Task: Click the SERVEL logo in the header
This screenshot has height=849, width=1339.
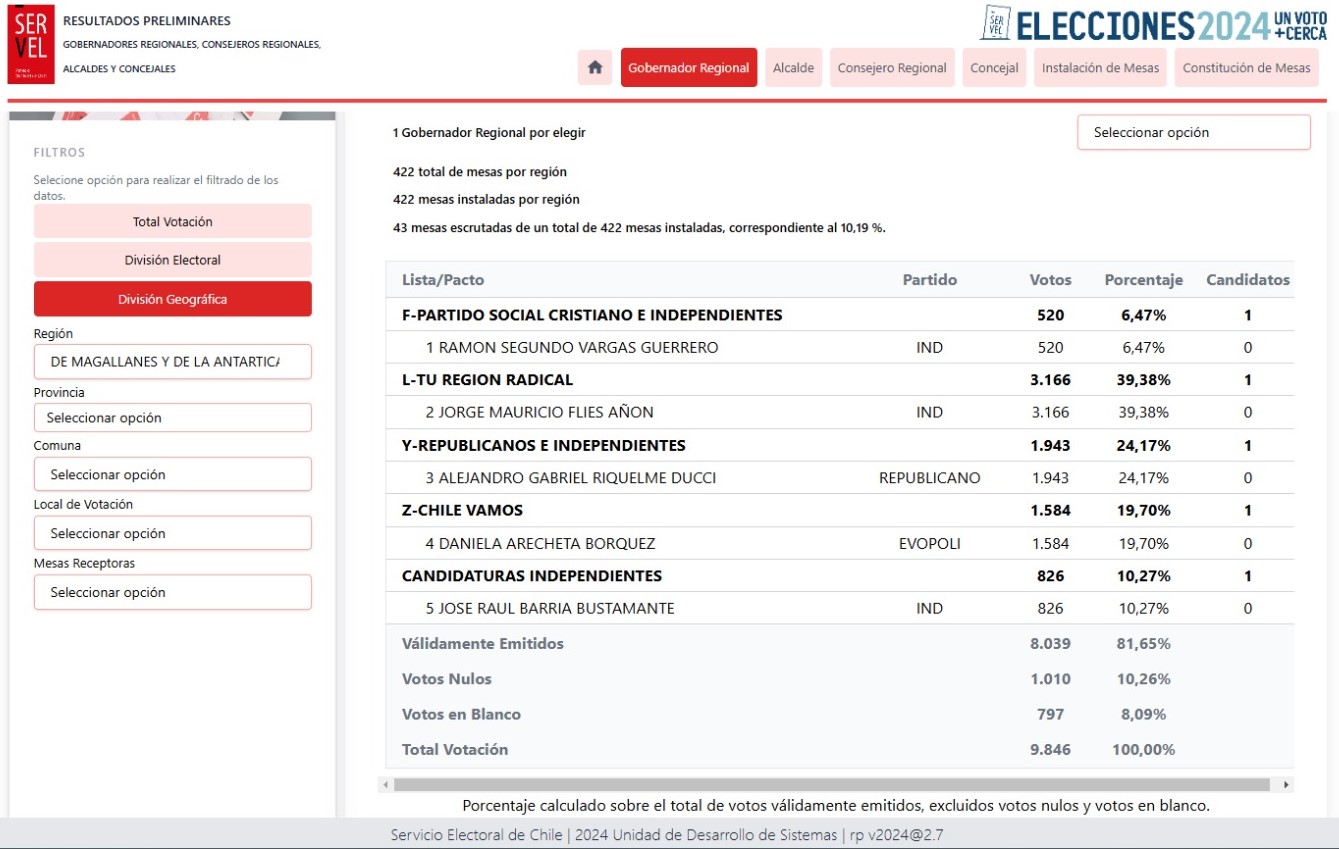Action: click(x=31, y=44)
